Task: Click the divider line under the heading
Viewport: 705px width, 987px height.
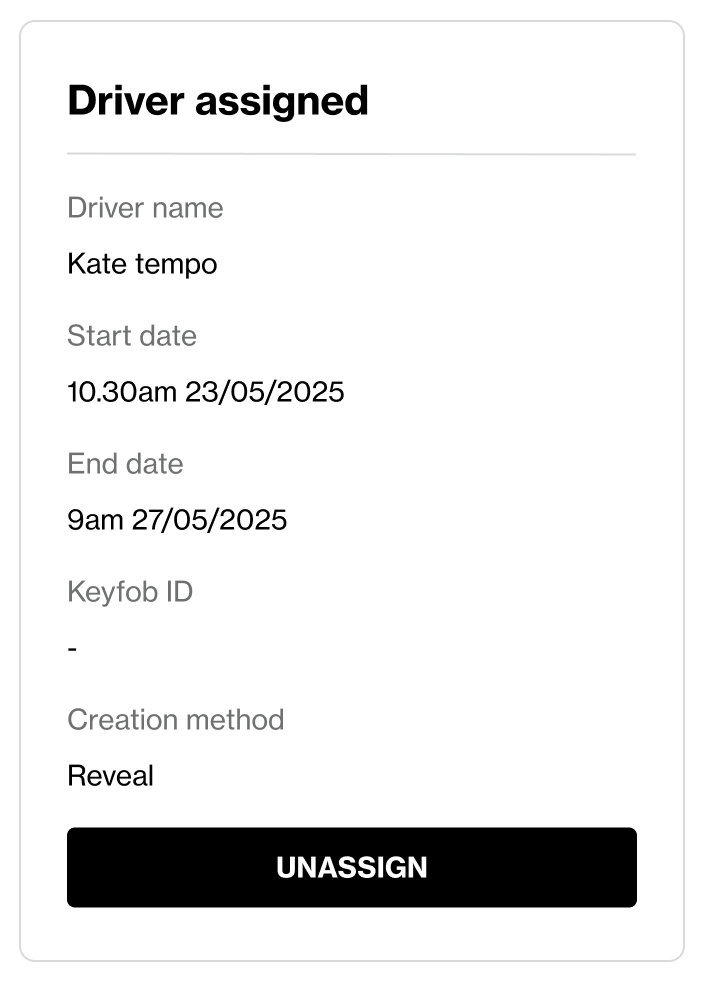Action: (351, 155)
